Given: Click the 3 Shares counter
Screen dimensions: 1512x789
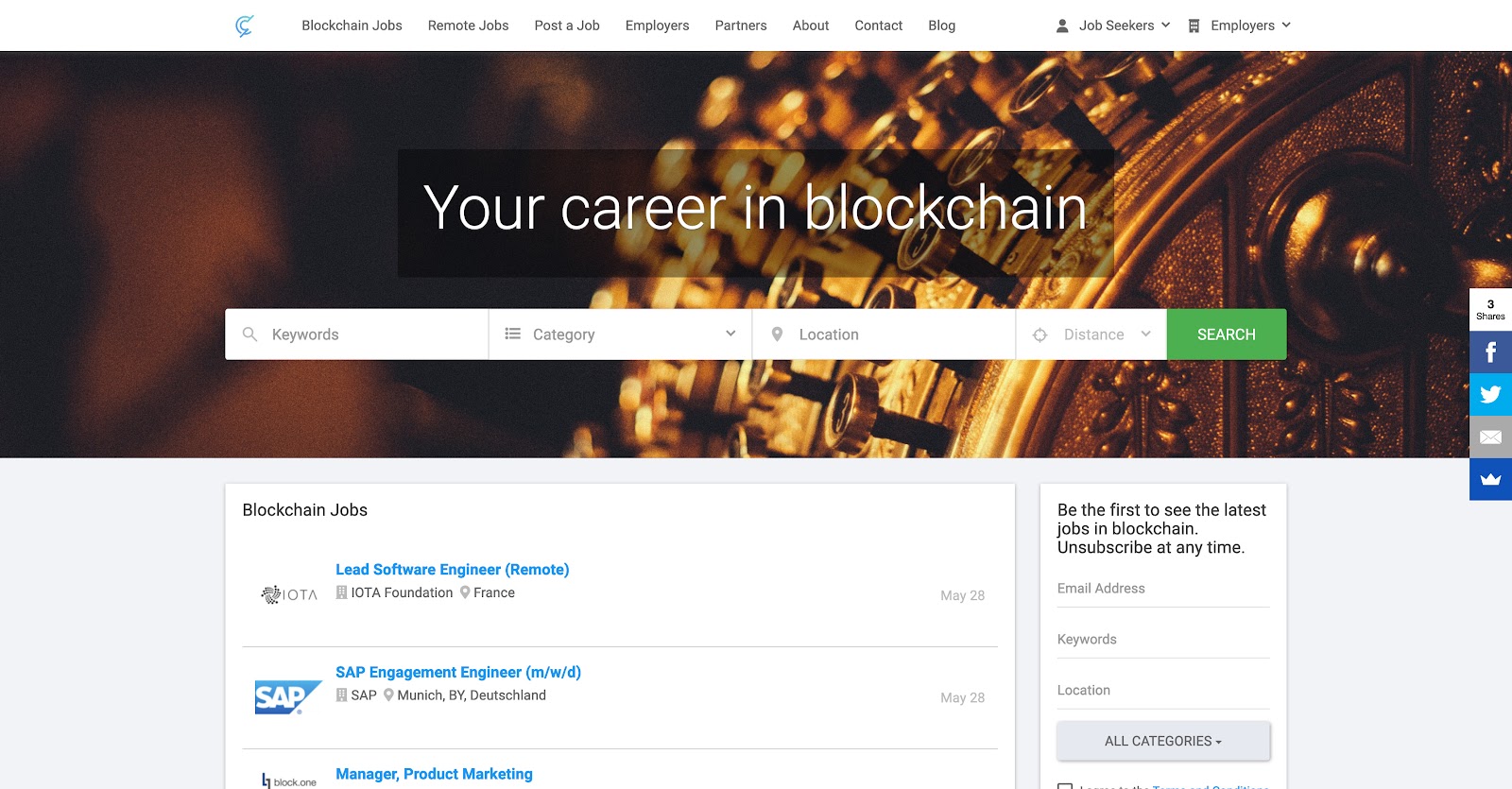Looking at the screenshot, I should tap(1490, 310).
